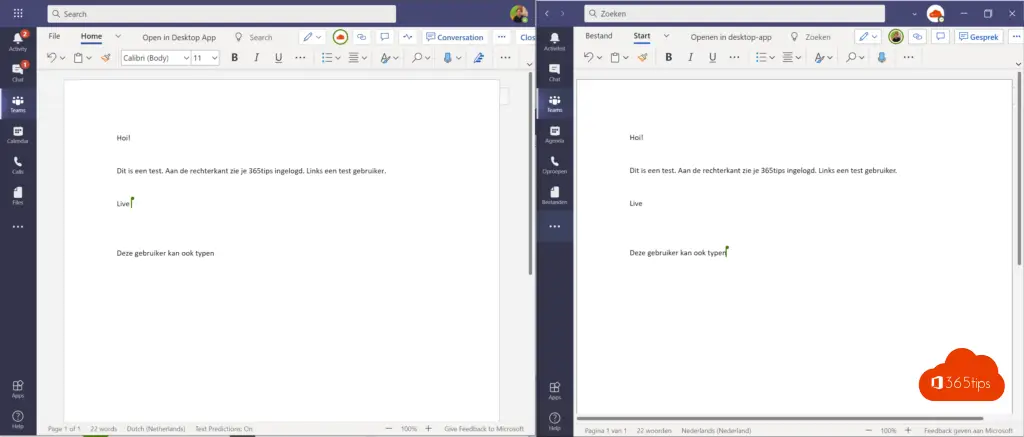Click Give Feedback to Microsoft link
Screen dimensions: 1024x437
point(484,429)
